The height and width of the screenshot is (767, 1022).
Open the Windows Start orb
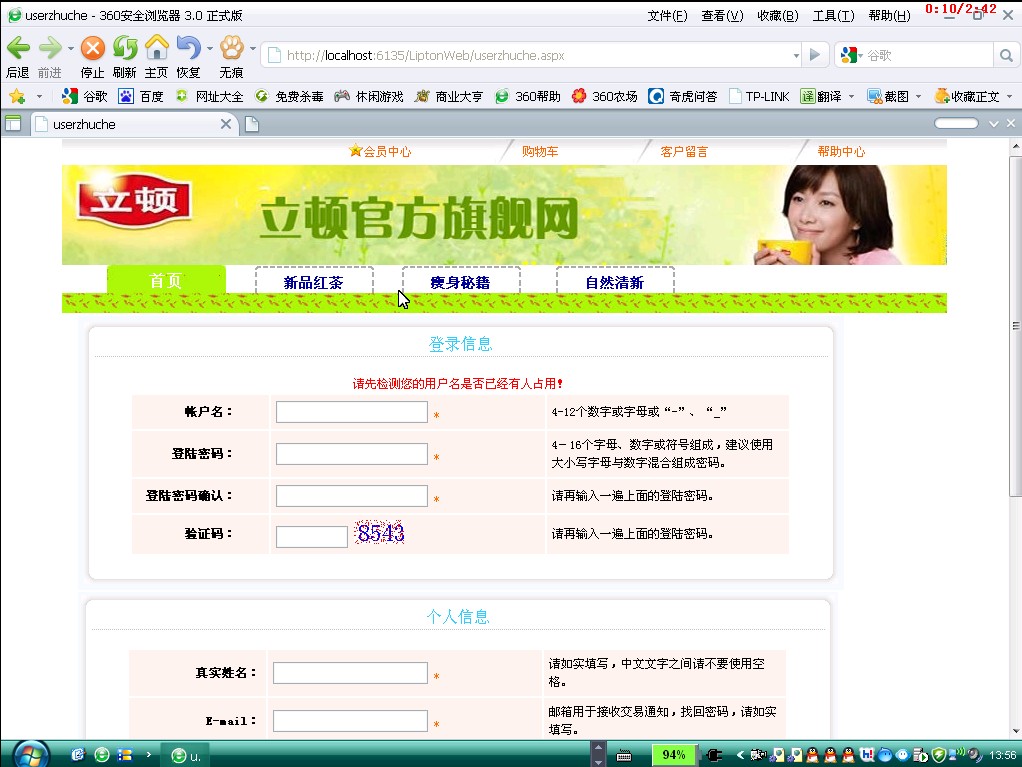(x=30, y=755)
